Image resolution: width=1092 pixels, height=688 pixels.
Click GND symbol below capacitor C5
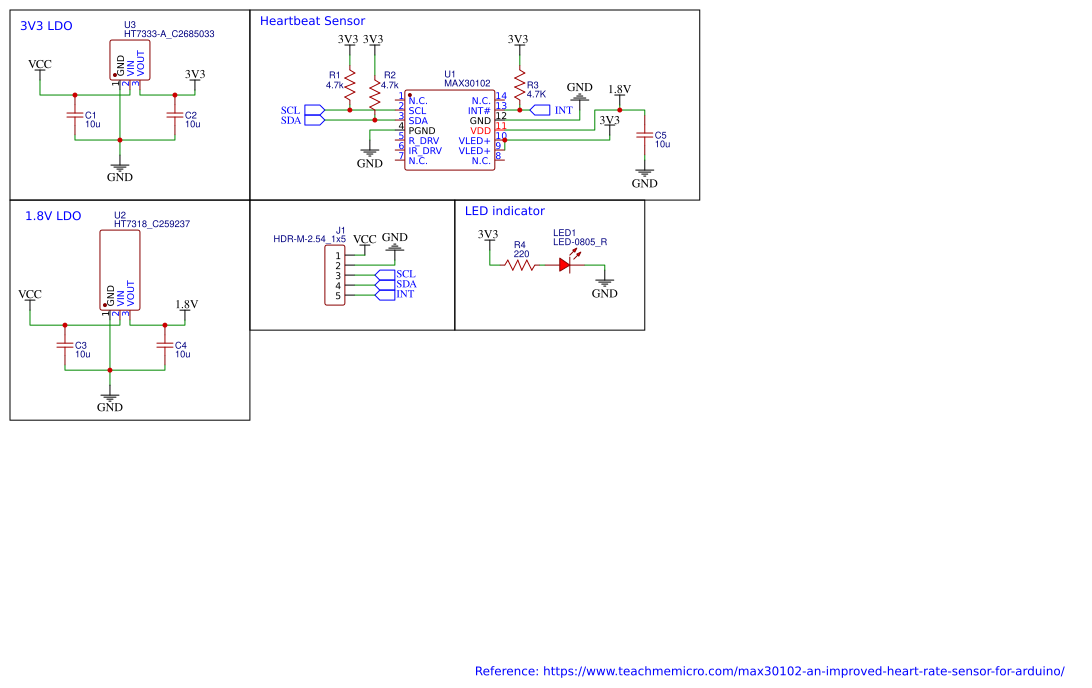[644, 178]
